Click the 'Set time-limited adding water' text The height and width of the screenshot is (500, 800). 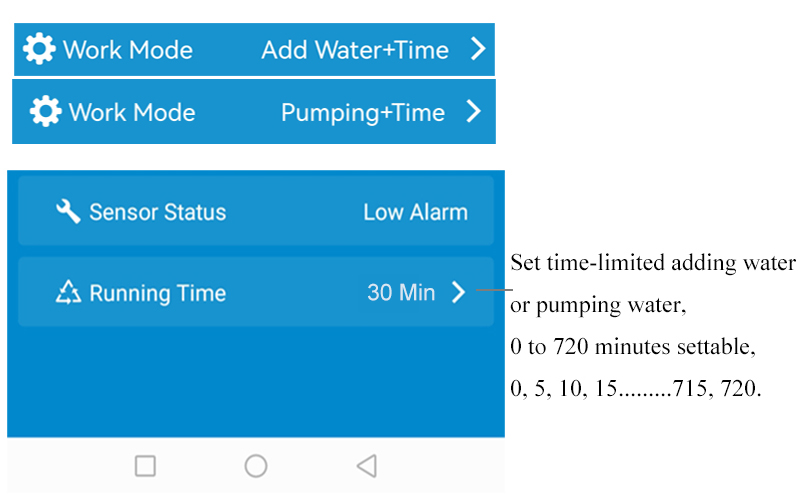[652, 264]
